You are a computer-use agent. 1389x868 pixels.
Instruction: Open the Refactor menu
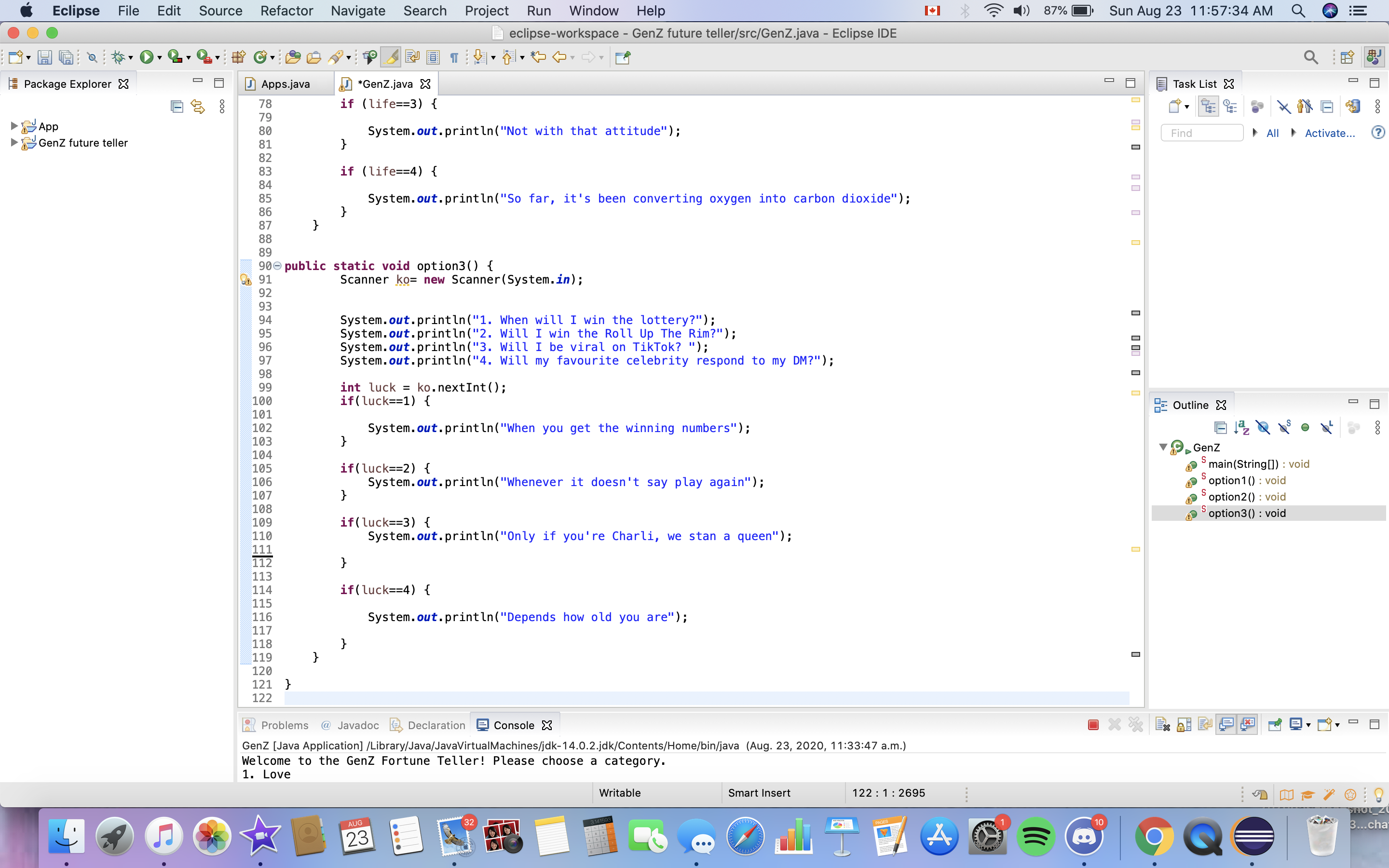tap(286, 11)
